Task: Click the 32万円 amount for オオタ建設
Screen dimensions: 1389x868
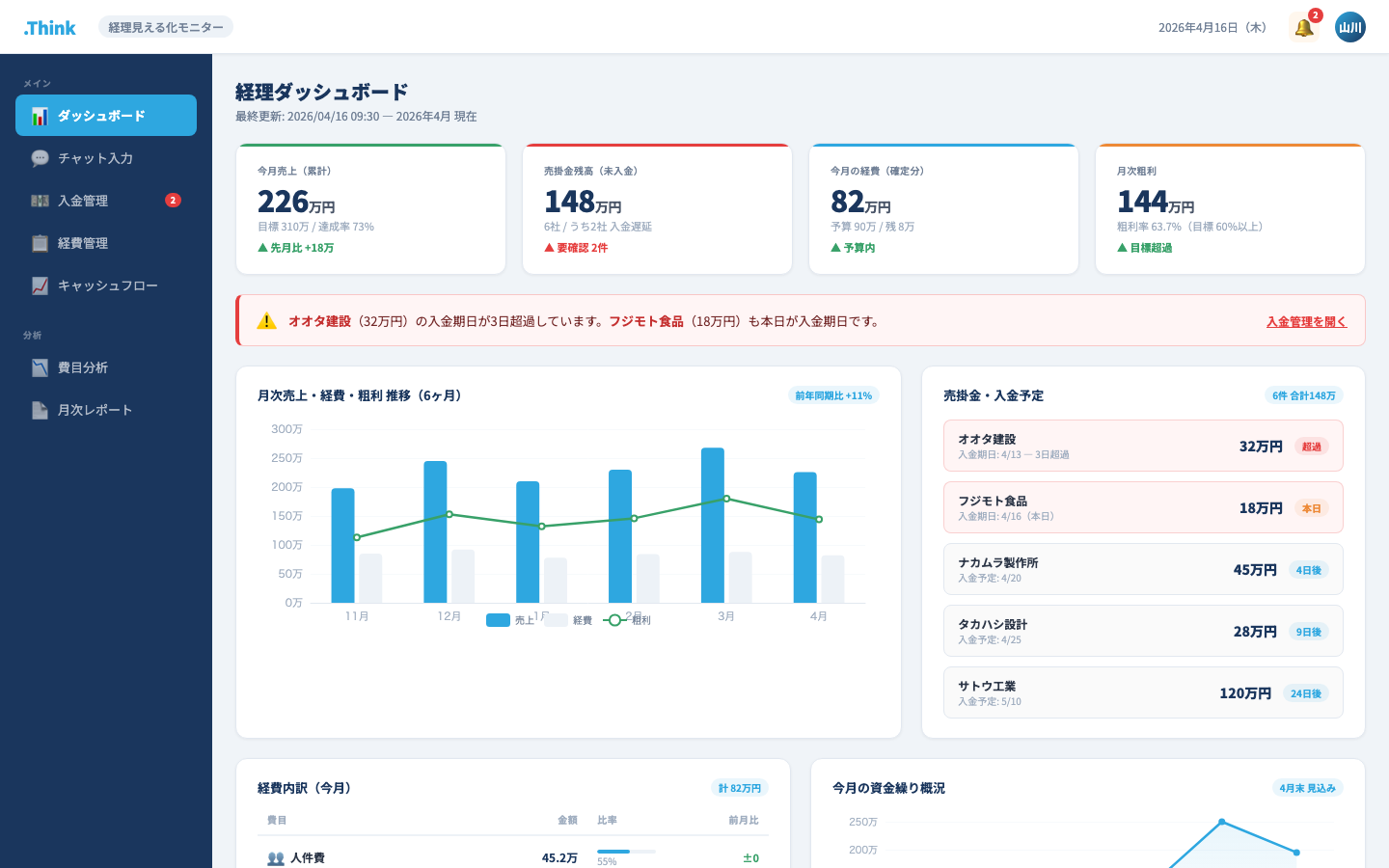Action: coord(1261,447)
